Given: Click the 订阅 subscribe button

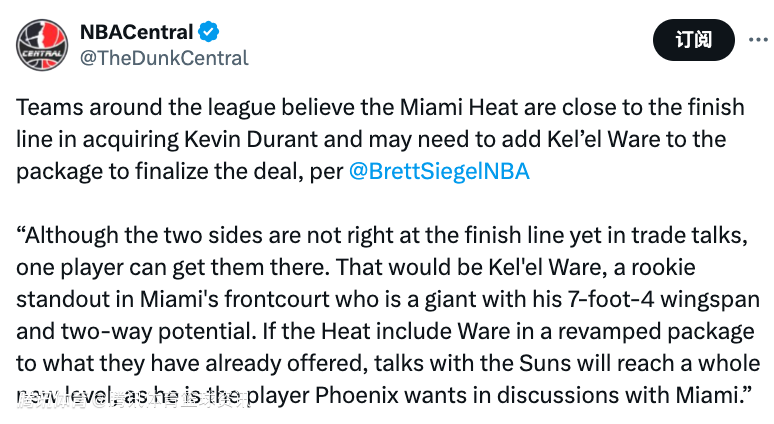Looking at the screenshot, I should point(694,40).
